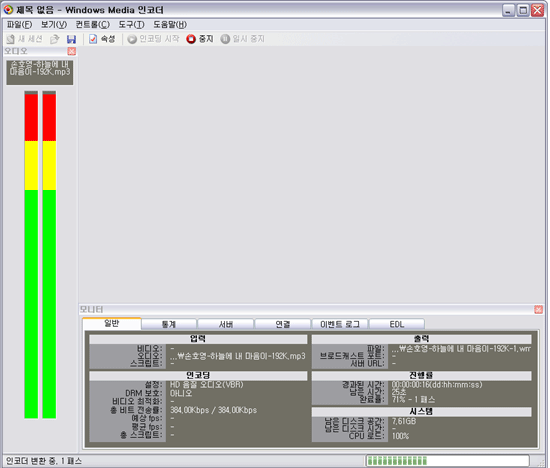The height and width of the screenshot is (468, 550).
Task: Click the 시스템 section header
Action: tap(421, 412)
